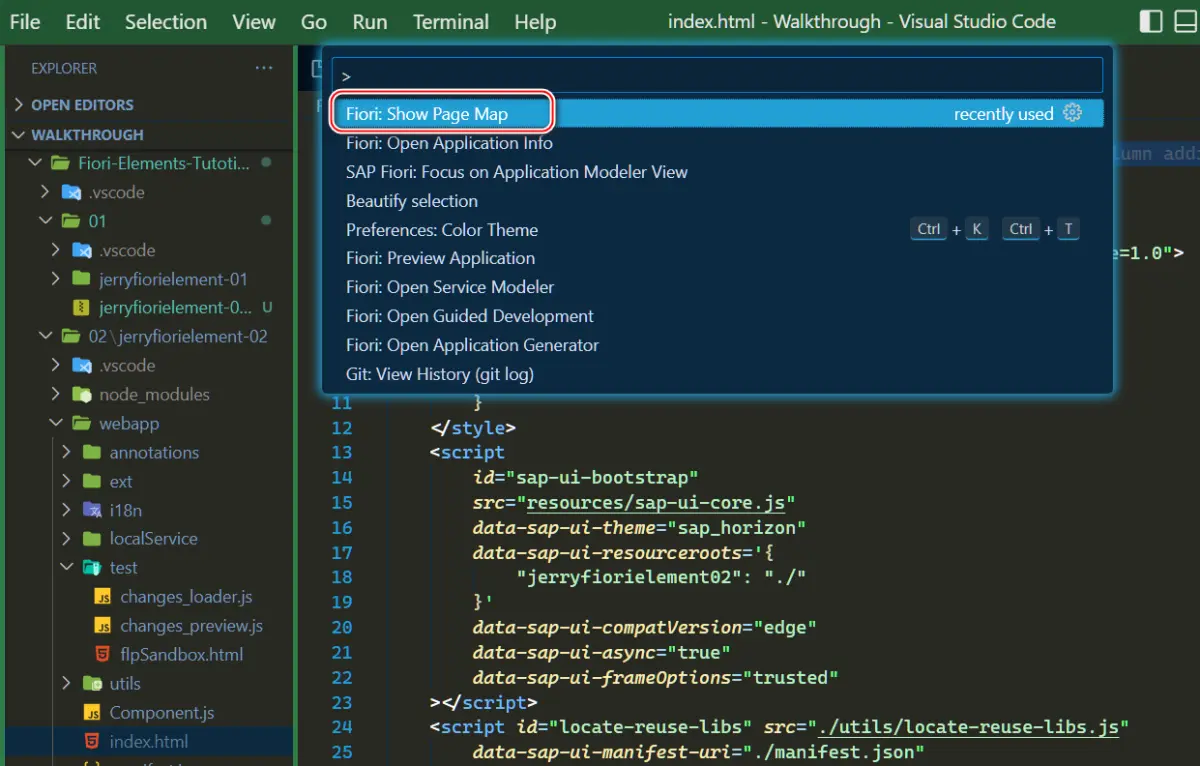Open Explorer views and more actions ellipsis
This screenshot has height=766, width=1200.
point(264,68)
